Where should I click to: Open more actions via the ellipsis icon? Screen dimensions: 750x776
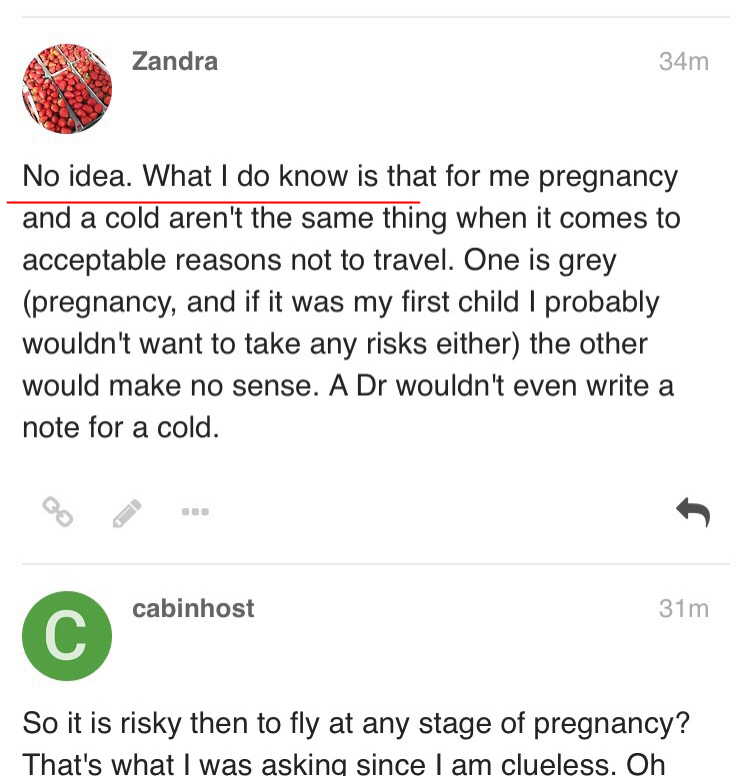(195, 511)
